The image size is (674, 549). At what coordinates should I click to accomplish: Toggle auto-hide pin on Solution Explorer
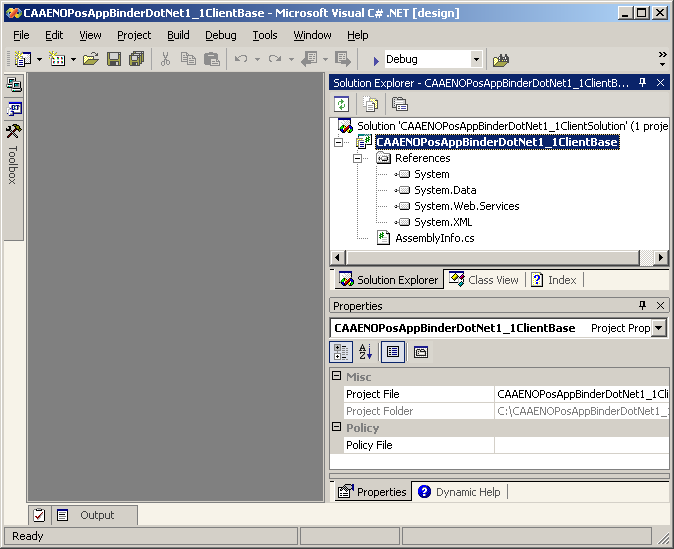tap(642, 83)
